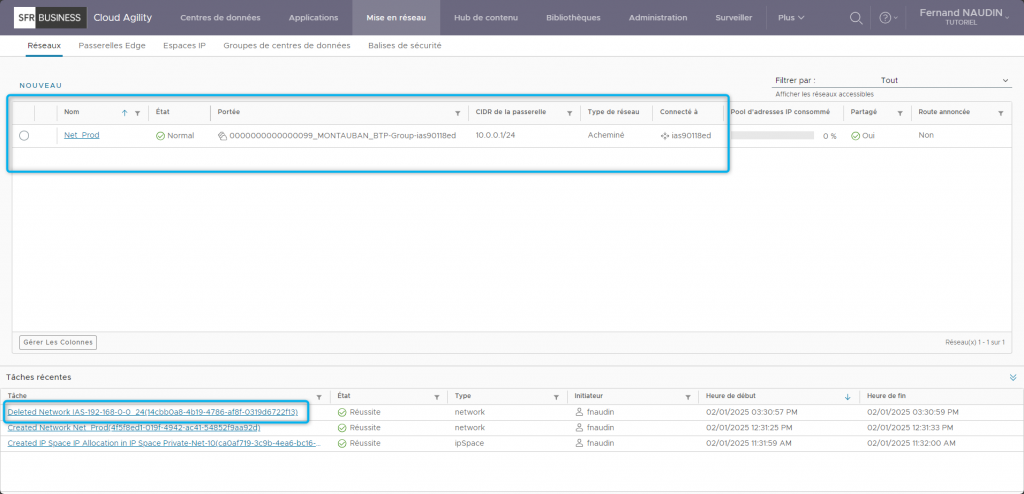Click NOUVEAU to create a network
The image size is (1024, 494).
(x=40, y=86)
